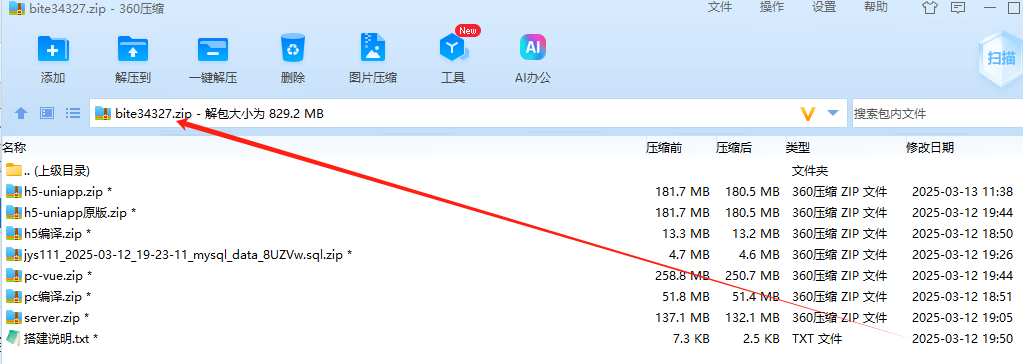Switch to icon view mode

point(47,114)
